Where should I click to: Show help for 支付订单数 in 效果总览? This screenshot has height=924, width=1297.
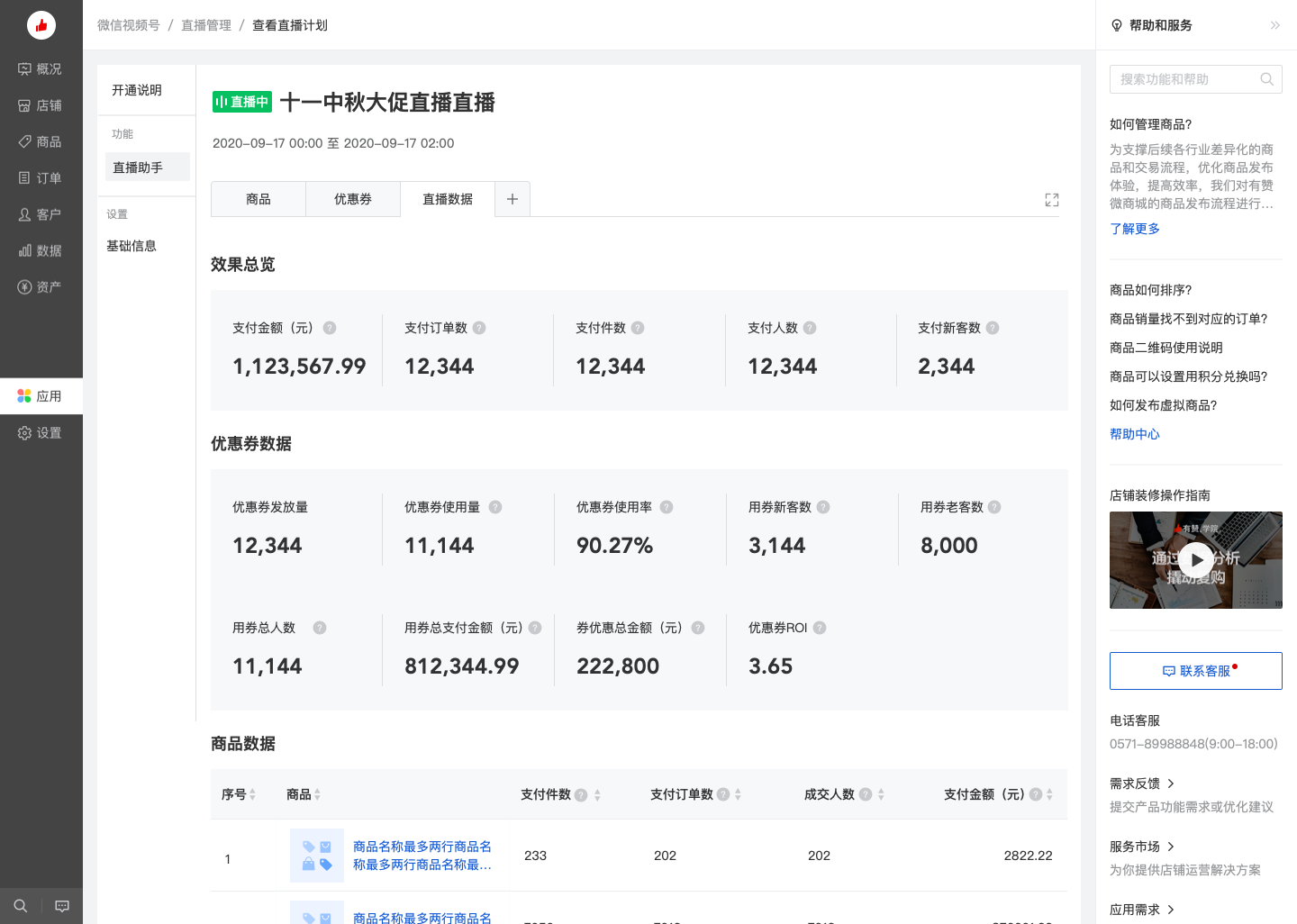[x=479, y=328]
